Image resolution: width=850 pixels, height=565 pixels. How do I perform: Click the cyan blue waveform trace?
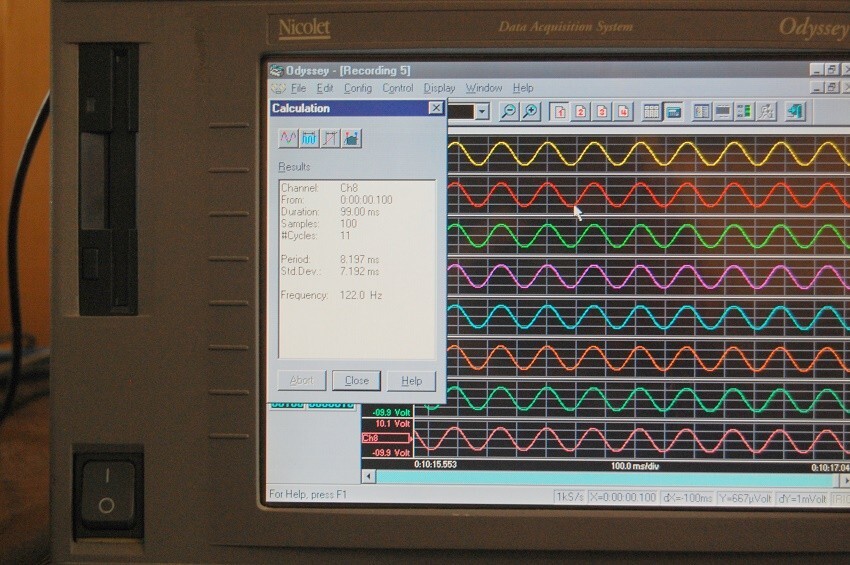(x=648, y=317)
